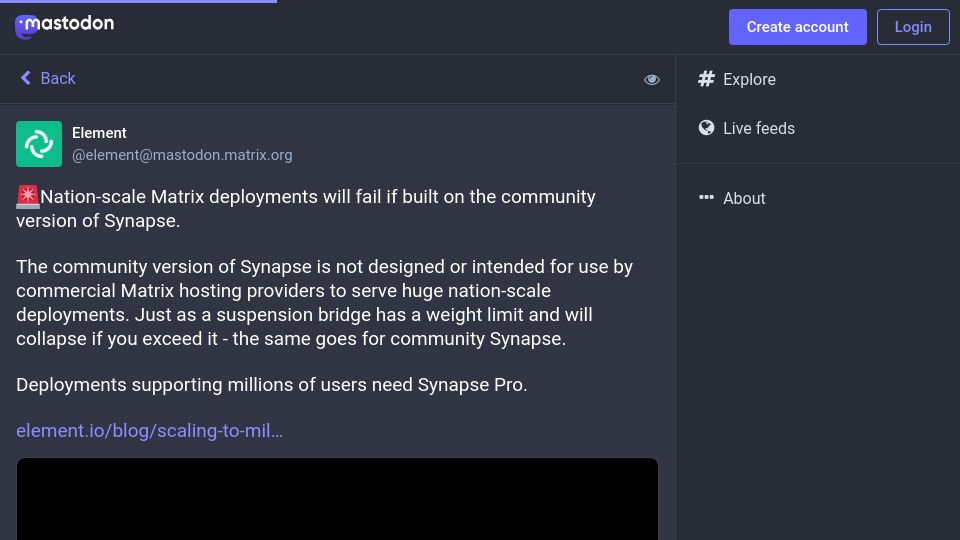Open the Mastodon logo home link
This screenshot has height=540, width=960.
tap(64, 26)
